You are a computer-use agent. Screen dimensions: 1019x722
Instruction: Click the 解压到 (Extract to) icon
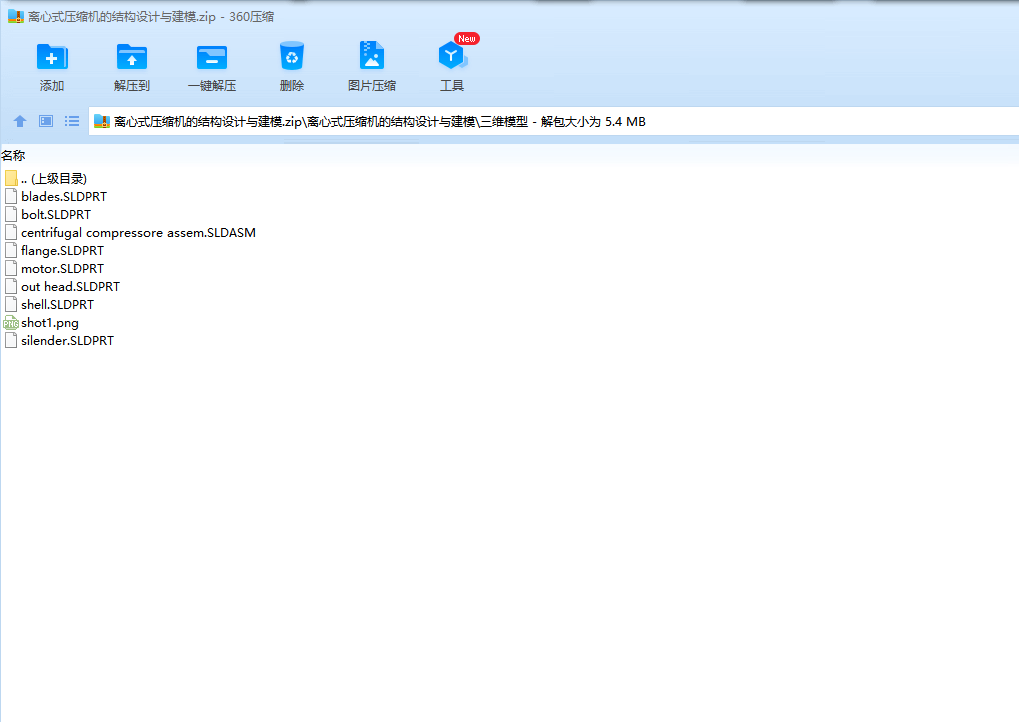(132, 57)
